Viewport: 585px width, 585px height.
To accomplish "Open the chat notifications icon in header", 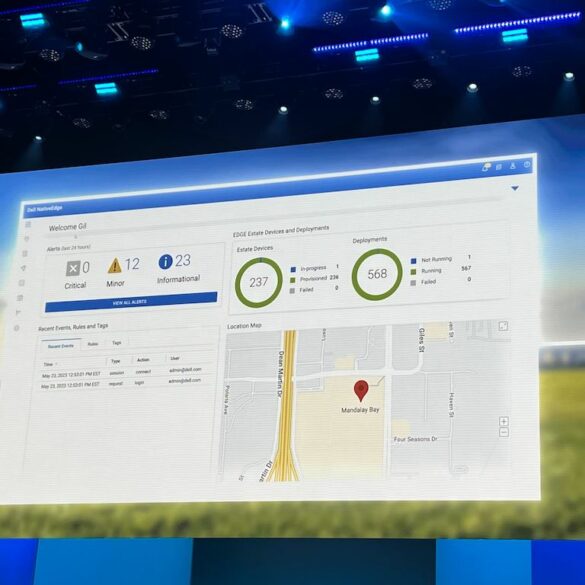I will pos(486,167).
